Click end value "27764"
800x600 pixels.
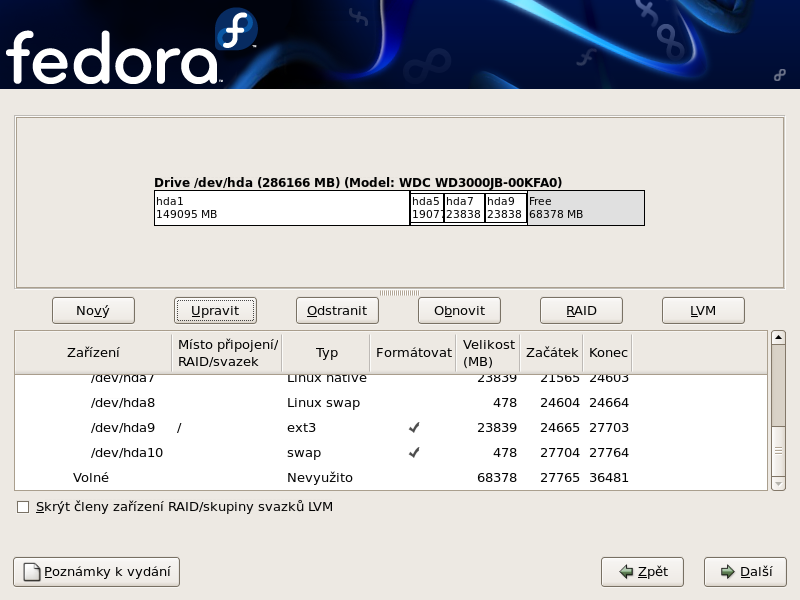pos(609,453)
